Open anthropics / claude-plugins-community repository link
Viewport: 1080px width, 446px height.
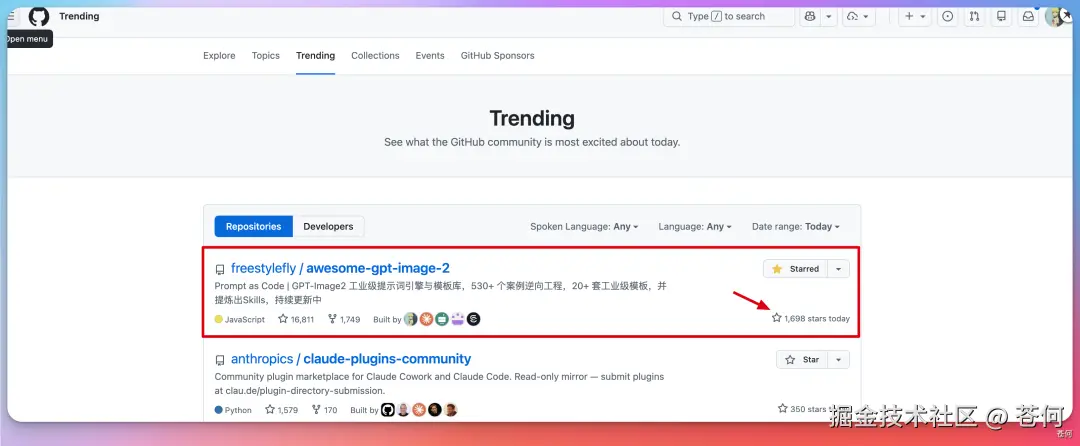pos(351,359)
